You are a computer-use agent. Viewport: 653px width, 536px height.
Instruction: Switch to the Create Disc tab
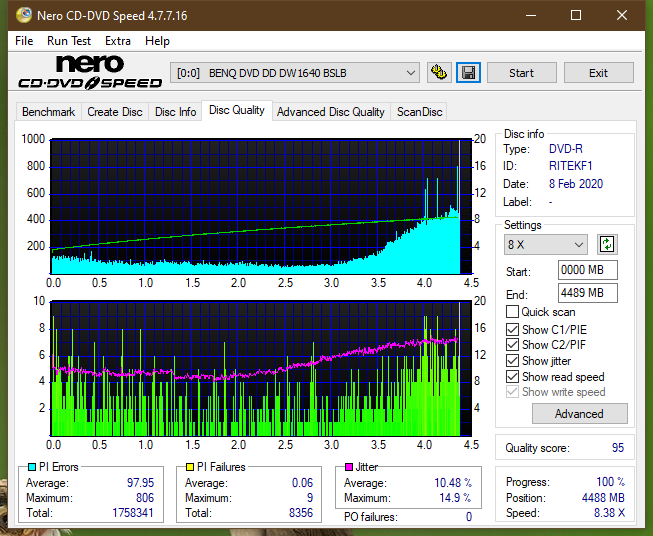point(115,112)
